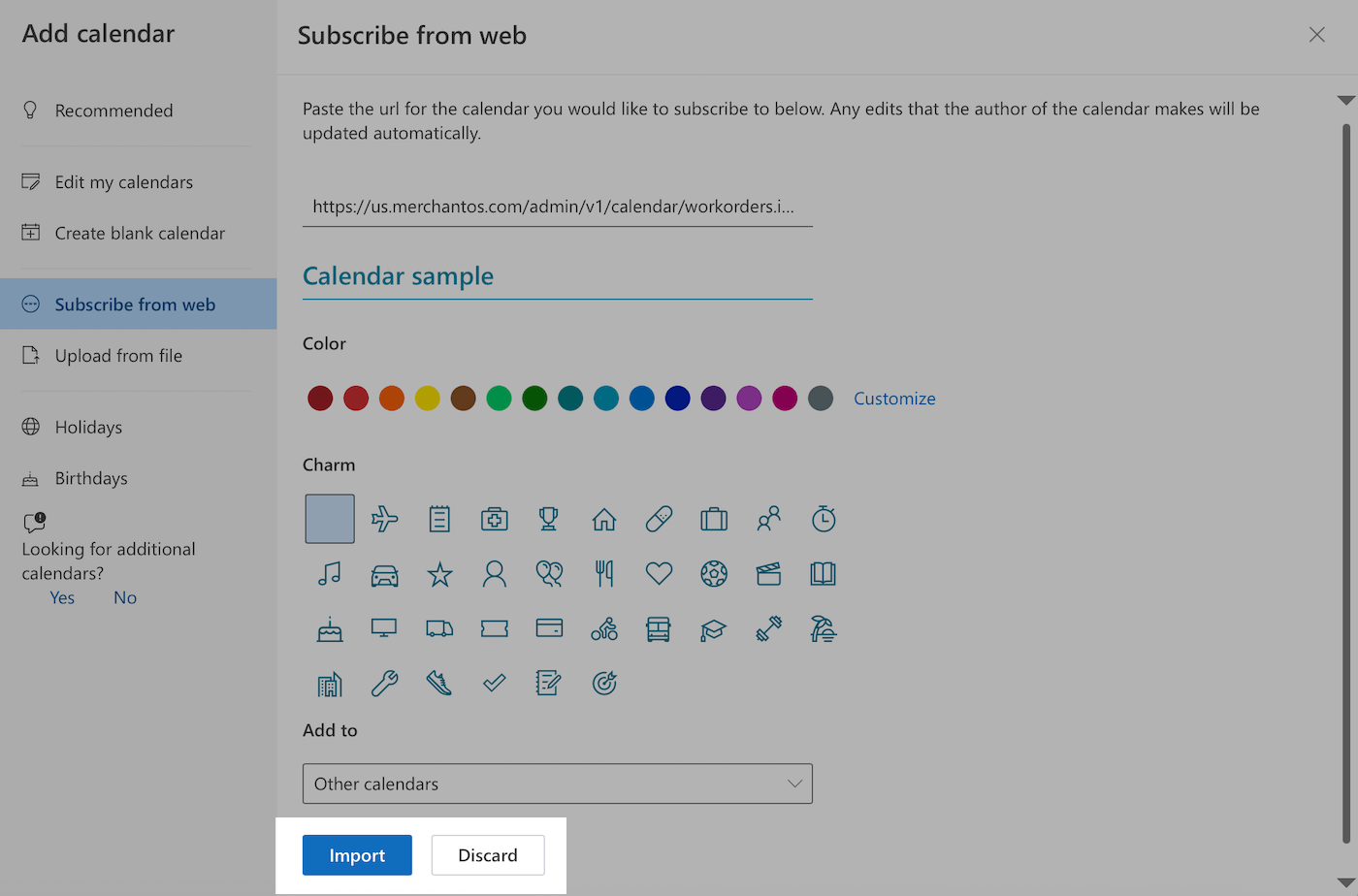Choose the graduation cap charm
1358x896 pixels.
coord(713,630)
